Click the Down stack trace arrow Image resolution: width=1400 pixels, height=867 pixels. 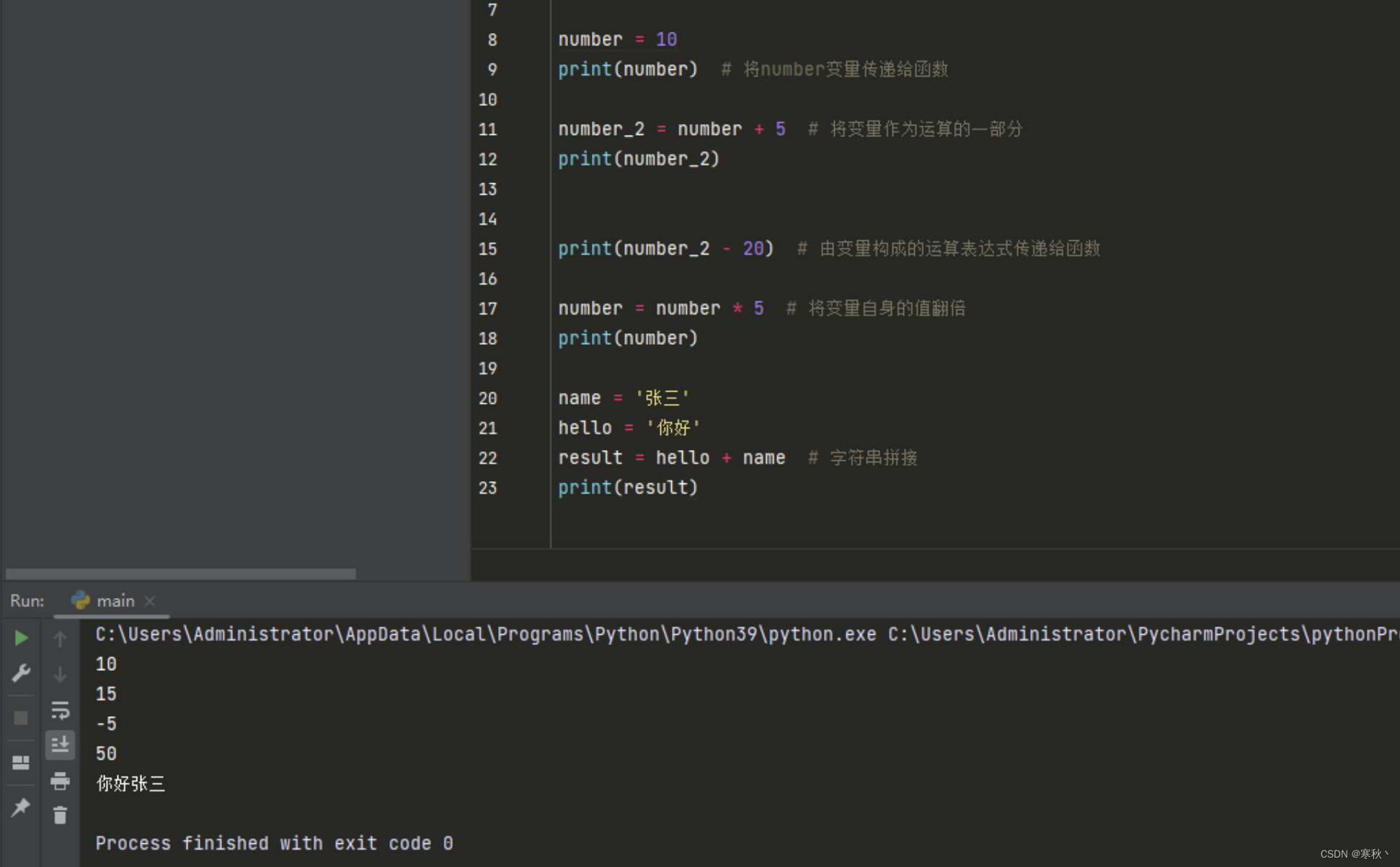click(60, 674)
